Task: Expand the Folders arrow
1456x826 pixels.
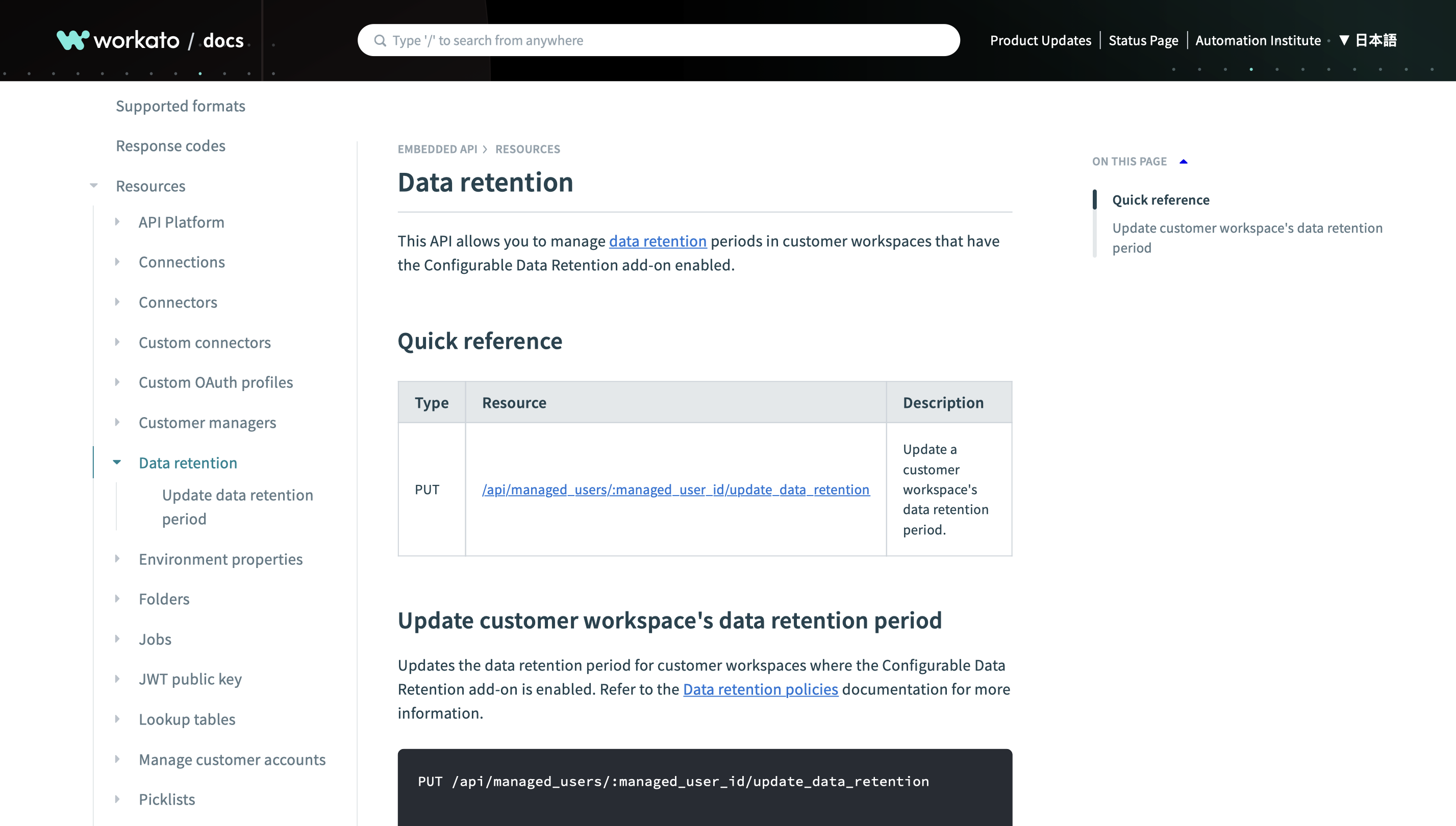Action: point(117,599)
